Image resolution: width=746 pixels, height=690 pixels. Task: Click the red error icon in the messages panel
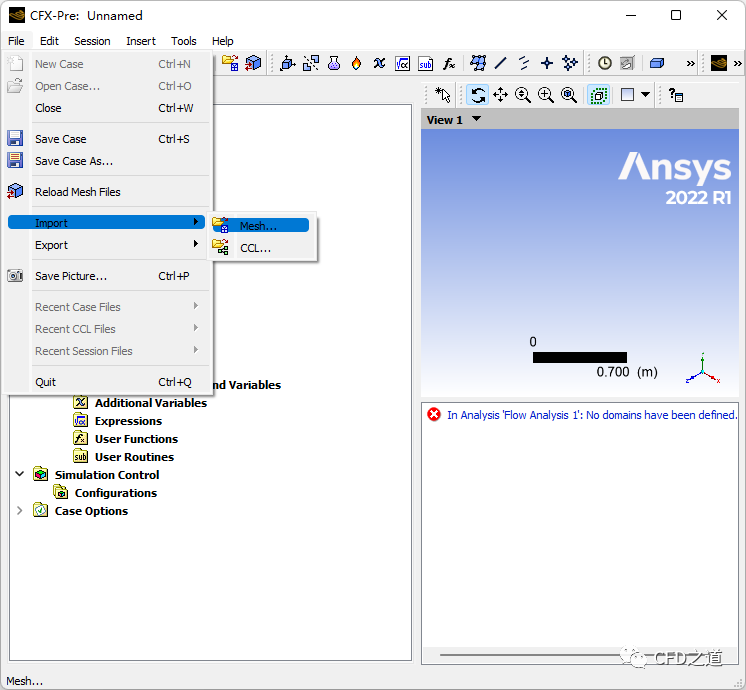tap(434, 414)
